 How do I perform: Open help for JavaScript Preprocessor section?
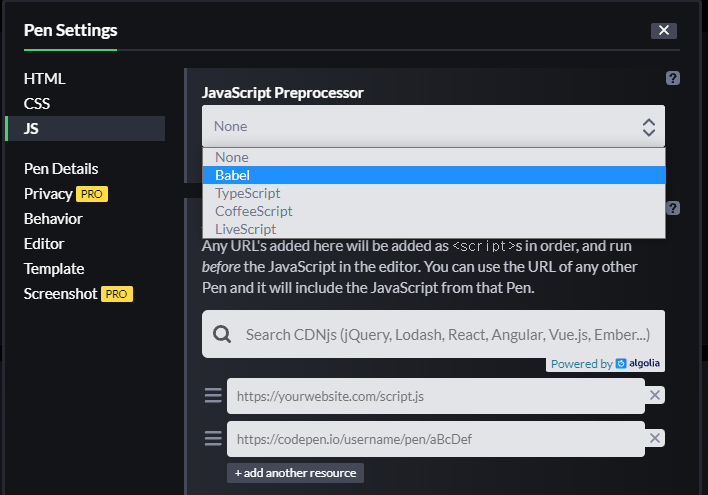point(672,78)
